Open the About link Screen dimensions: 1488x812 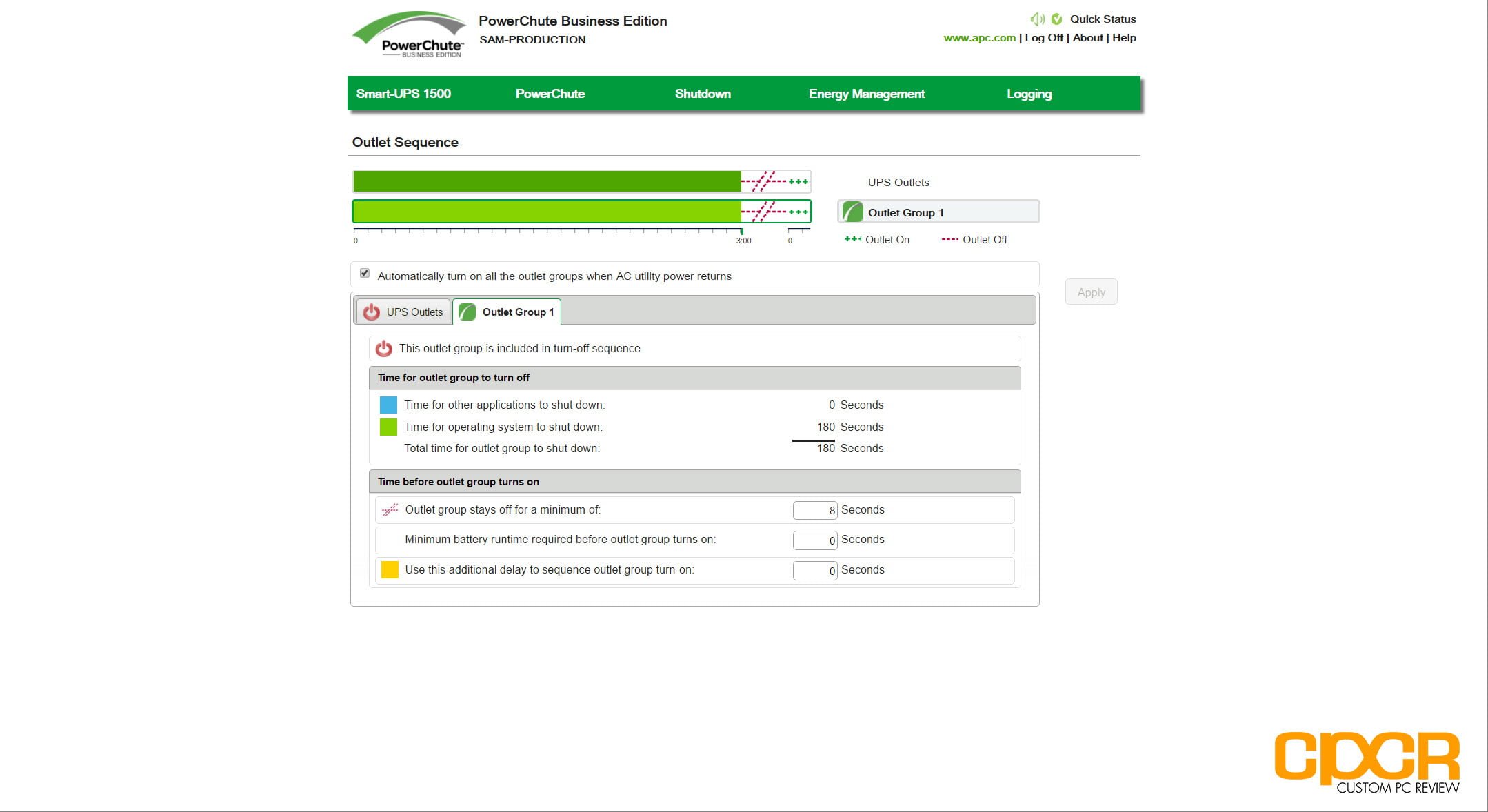click(x=1087, y=38)
